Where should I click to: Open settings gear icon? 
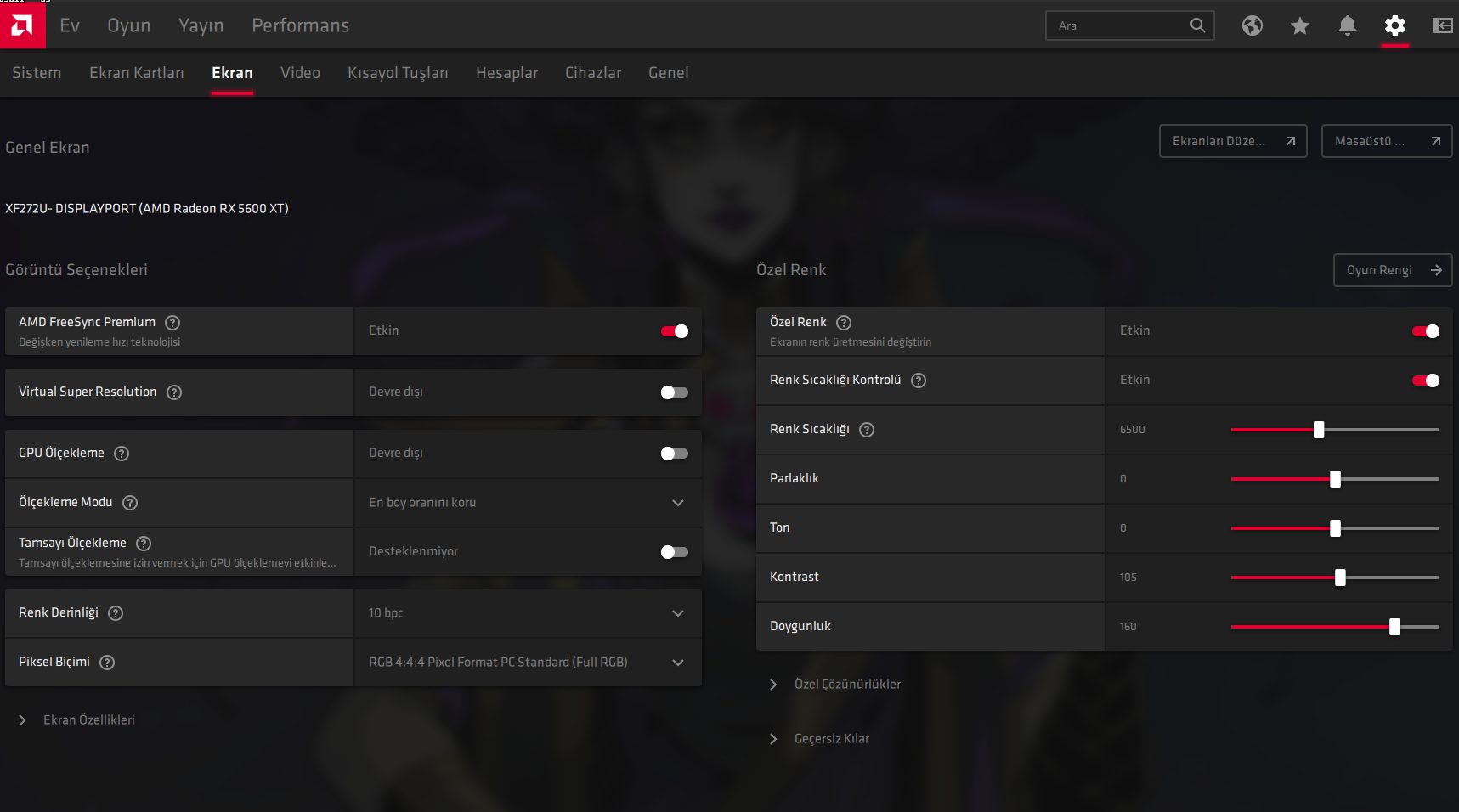coord(1394,25)
